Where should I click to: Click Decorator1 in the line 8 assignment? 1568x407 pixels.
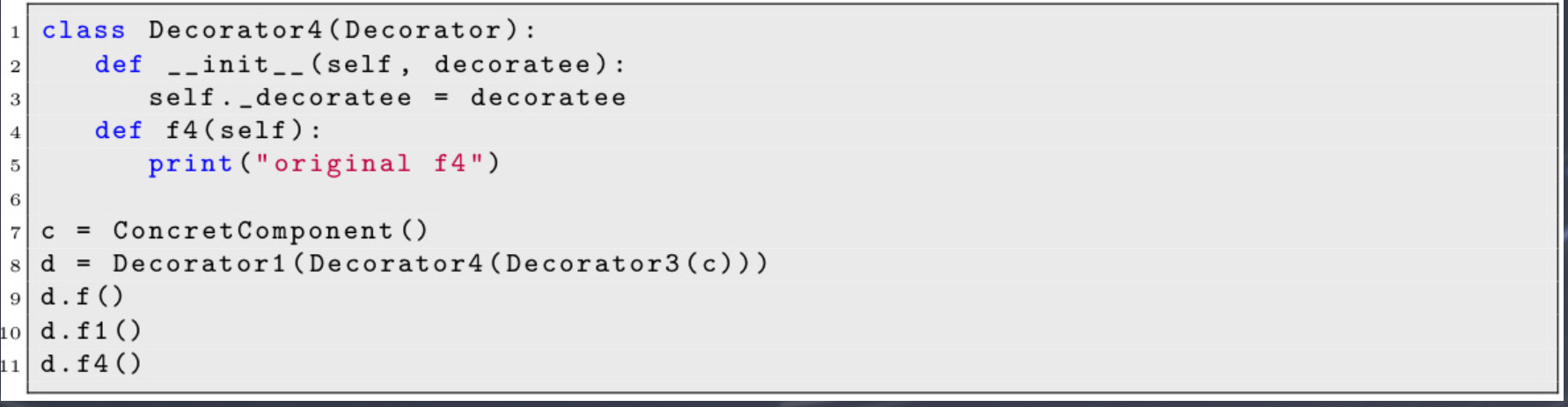tap(200, 264)
